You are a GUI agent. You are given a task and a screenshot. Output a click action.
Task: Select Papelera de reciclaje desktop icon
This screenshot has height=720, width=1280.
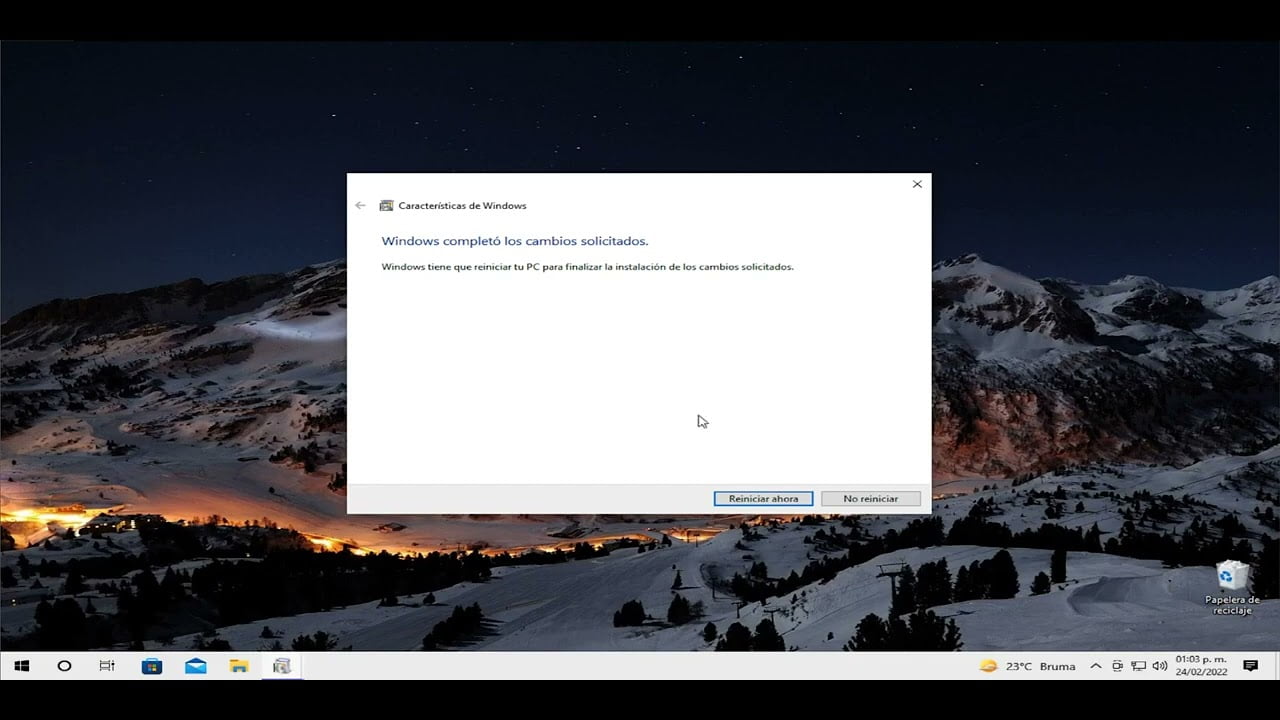click(x=1232, y=587)
